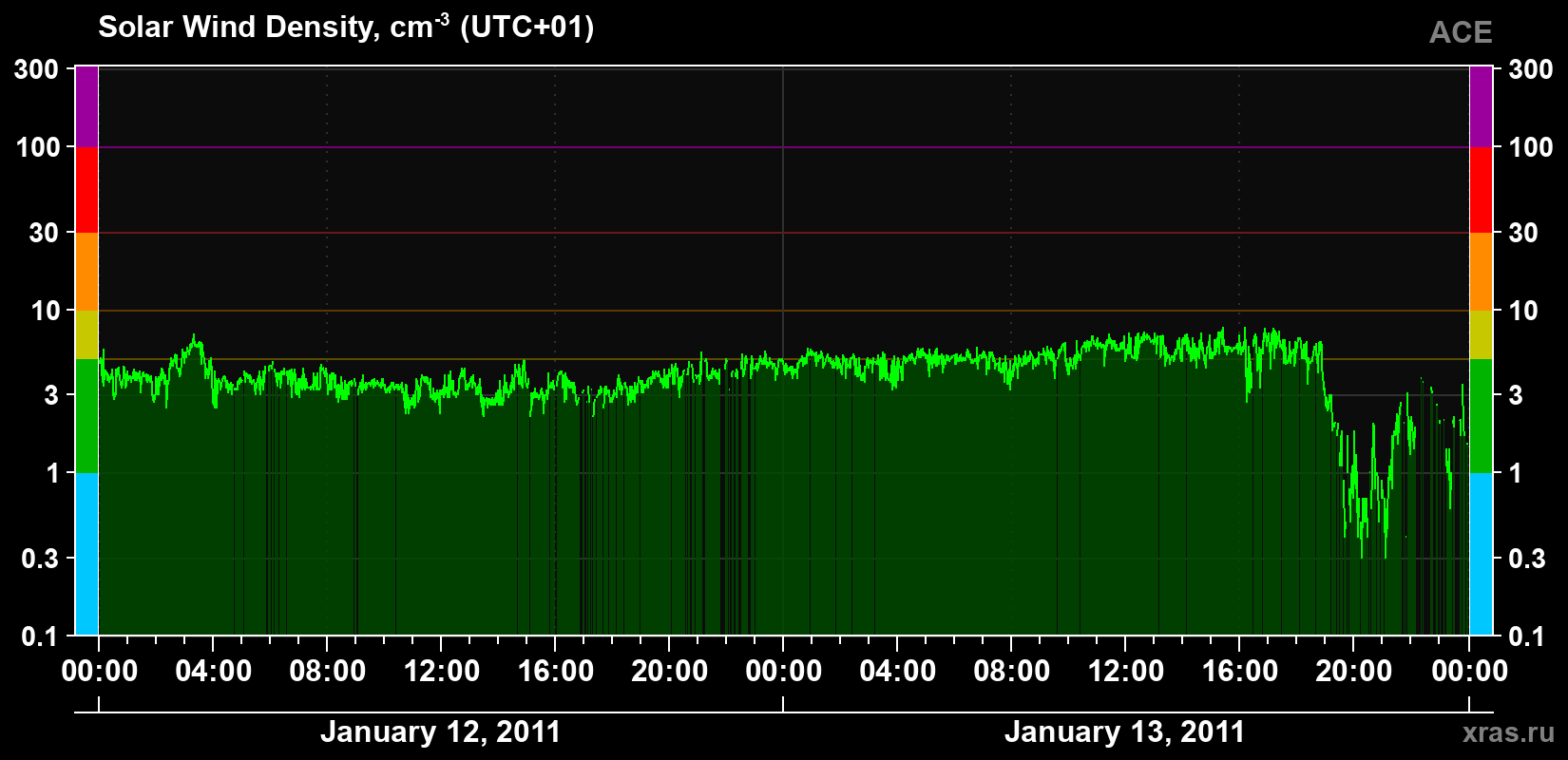Image resolution: width=1568 pixels, height=760 pixels.
Task: Click the 00:00 label starting January 12
Action: 100,672
